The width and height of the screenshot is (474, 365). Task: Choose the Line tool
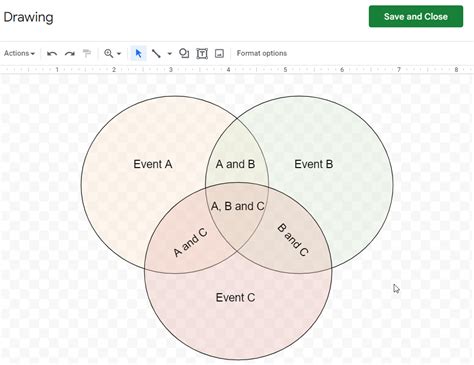156,53
